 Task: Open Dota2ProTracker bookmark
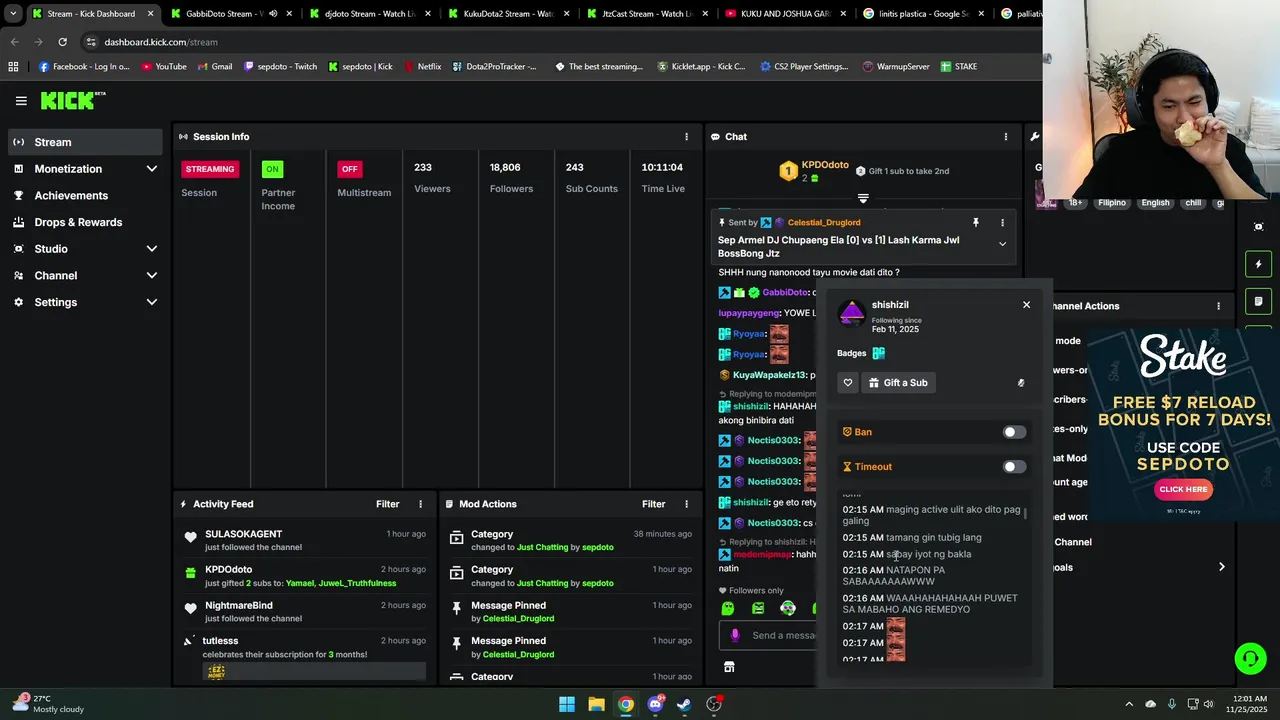494,67
